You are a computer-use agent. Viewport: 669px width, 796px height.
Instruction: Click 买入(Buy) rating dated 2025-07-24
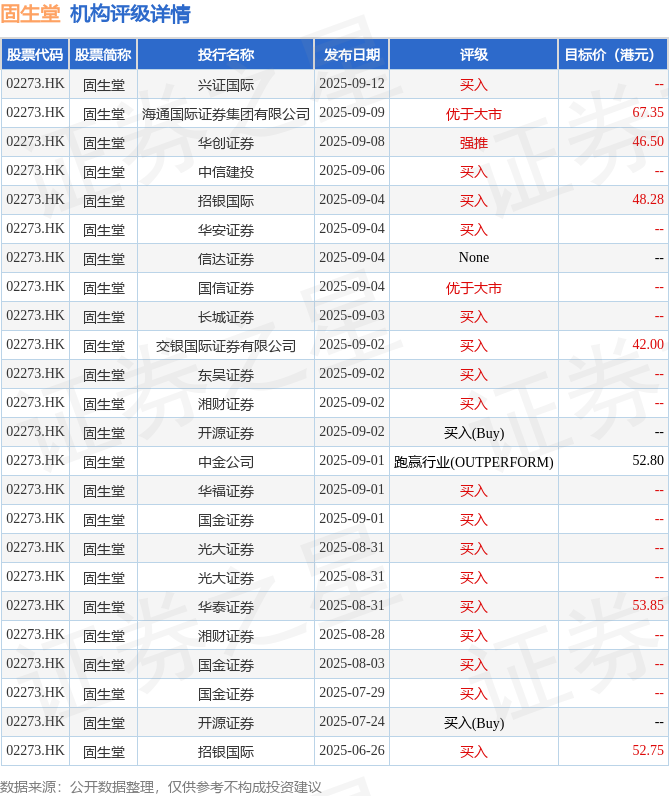pyautogui.click(x=474, y=722)
